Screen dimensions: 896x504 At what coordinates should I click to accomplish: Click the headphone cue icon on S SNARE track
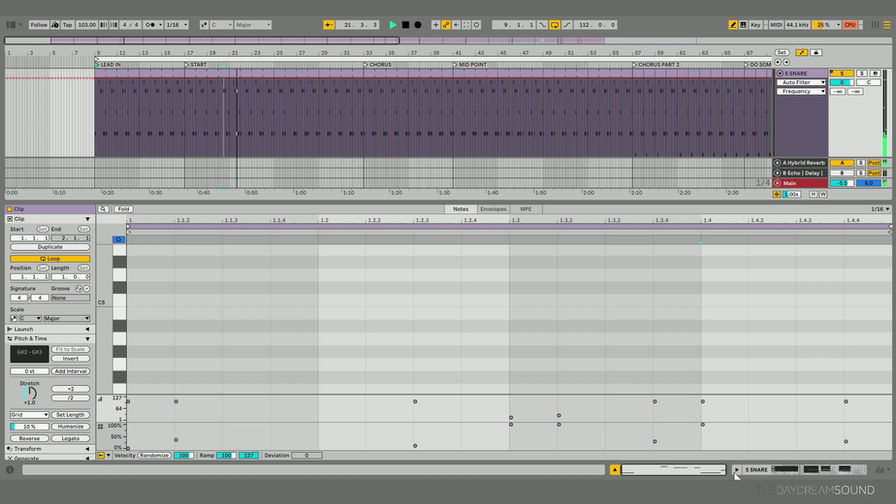click(x=874, y=73)
